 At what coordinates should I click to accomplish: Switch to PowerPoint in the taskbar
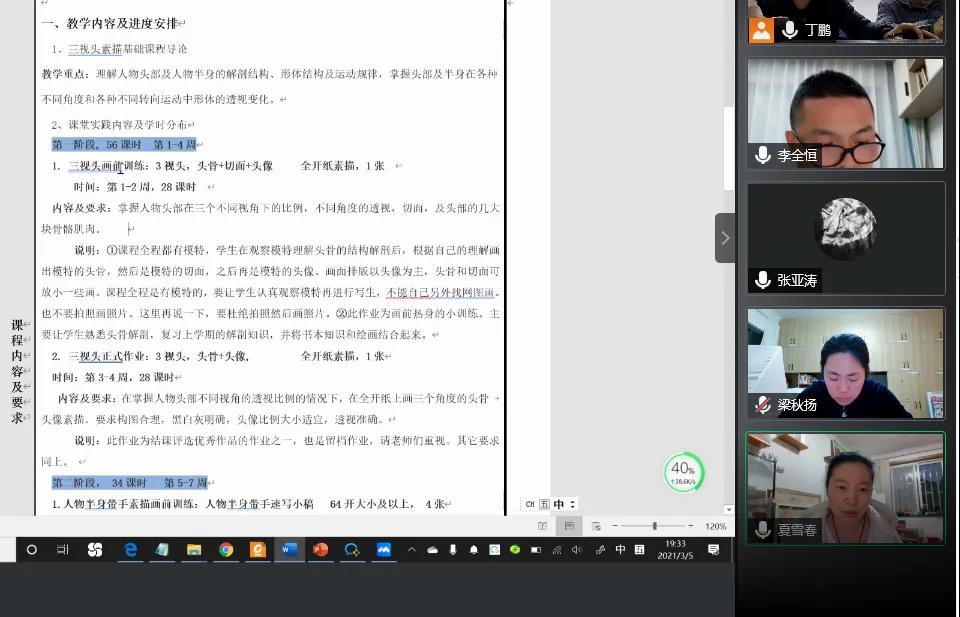click(x=320, y=549)
